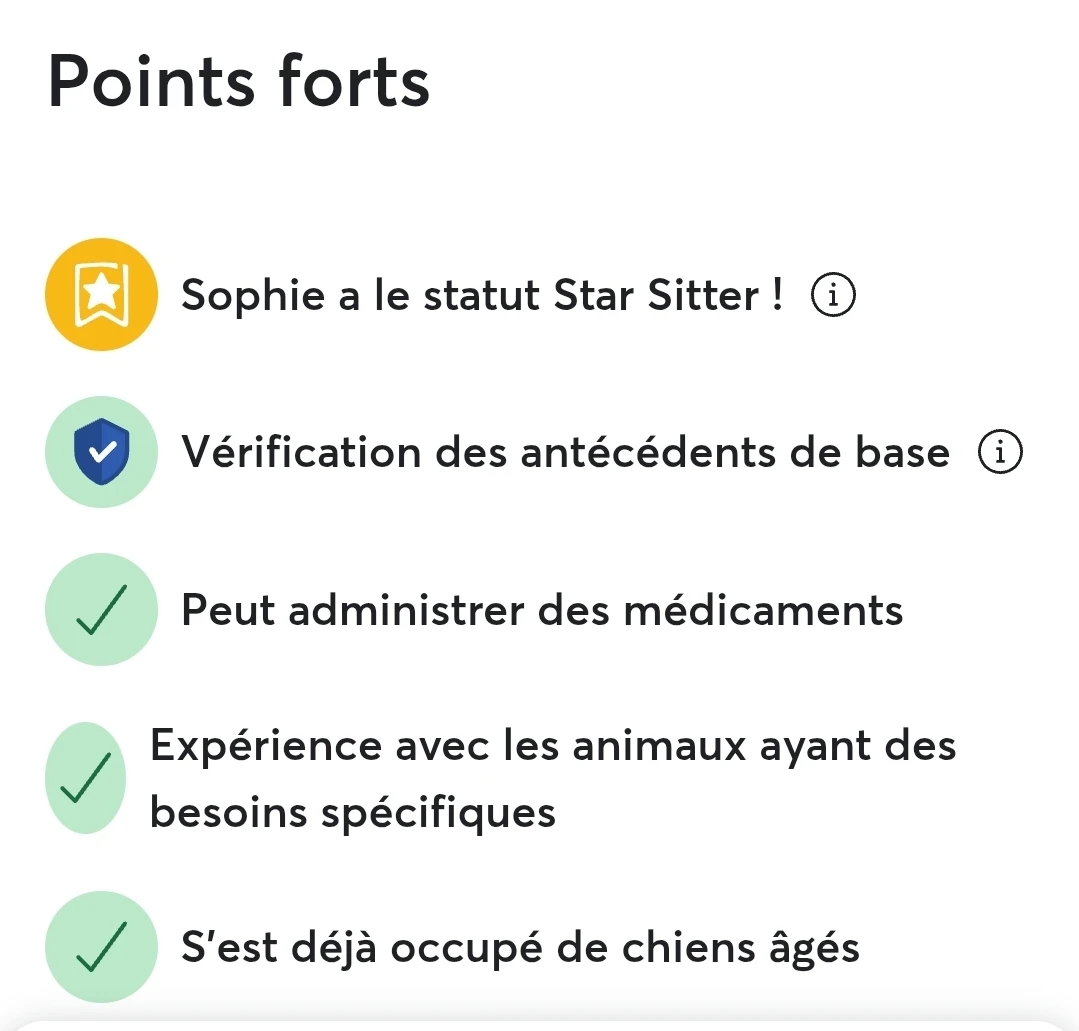The width and height of the screenshot is (1079, 1031).
Task: Click the checkmark icon for Peut administrer des médicaments
Action: click(101, 610)
